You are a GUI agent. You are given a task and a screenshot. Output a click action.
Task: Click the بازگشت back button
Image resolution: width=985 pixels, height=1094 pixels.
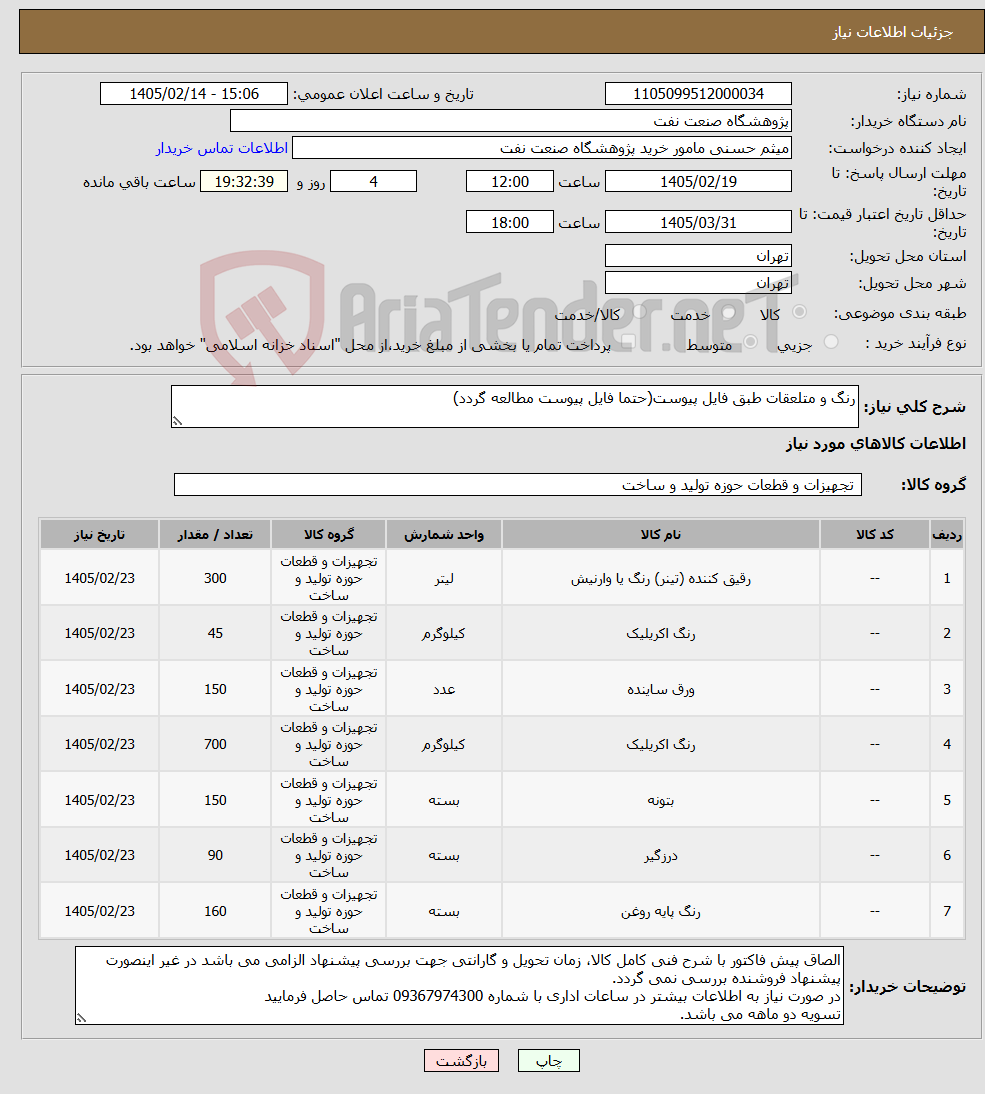[x=460, y=1061]
